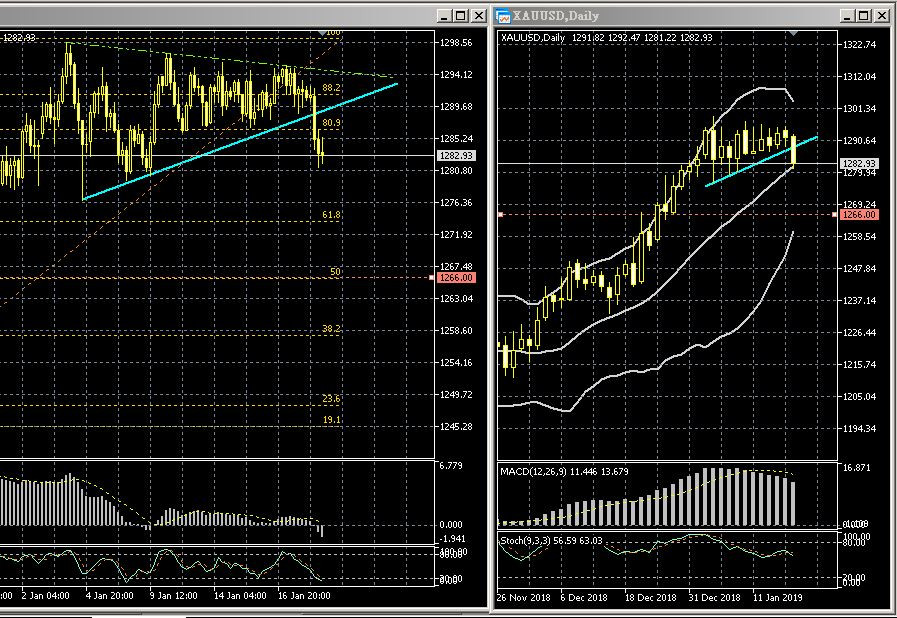Close the left intraday chart window
Screen dimensions: 897x618
coord(478,16)
